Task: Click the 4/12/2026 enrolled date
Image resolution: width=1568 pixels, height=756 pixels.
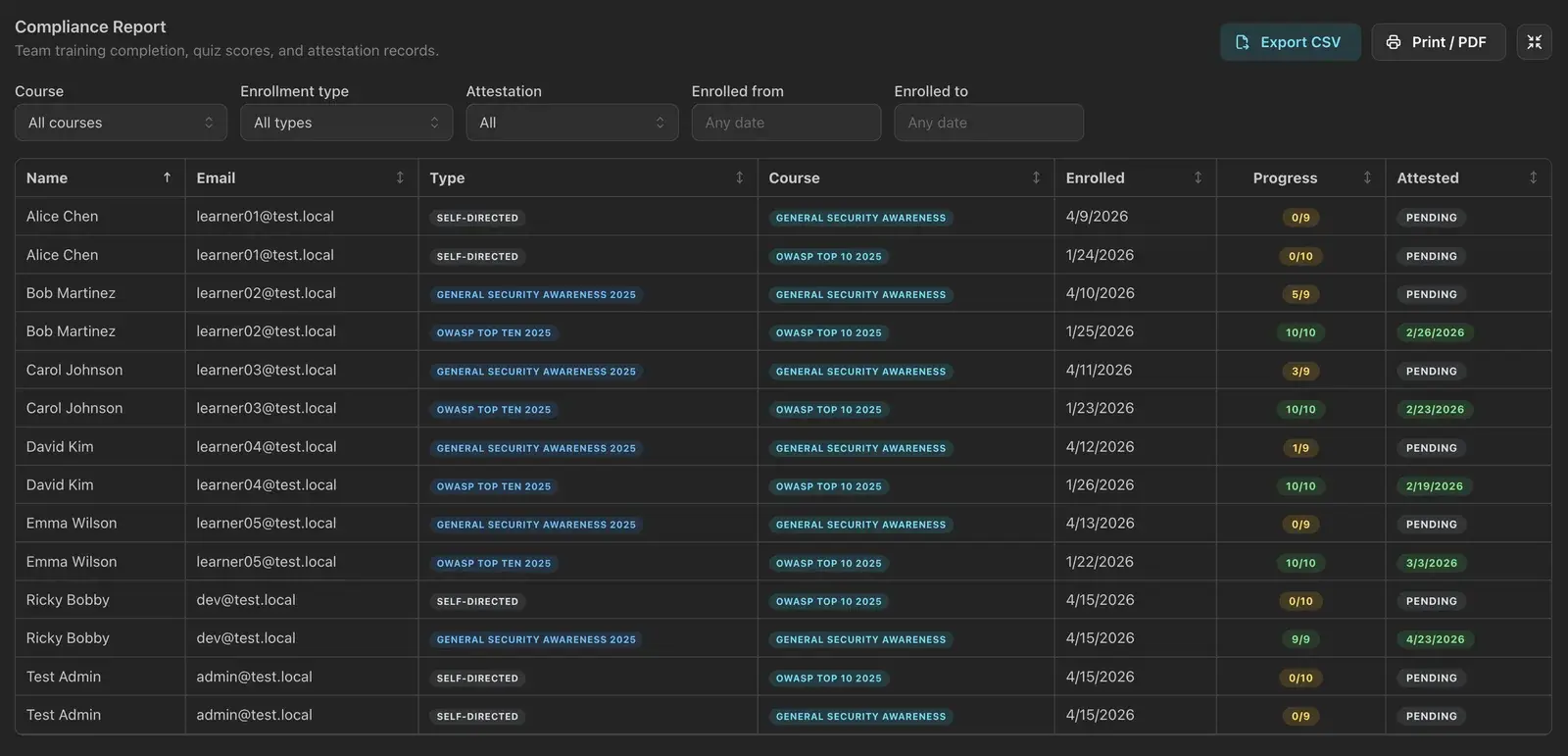Action: (1101, 447)
